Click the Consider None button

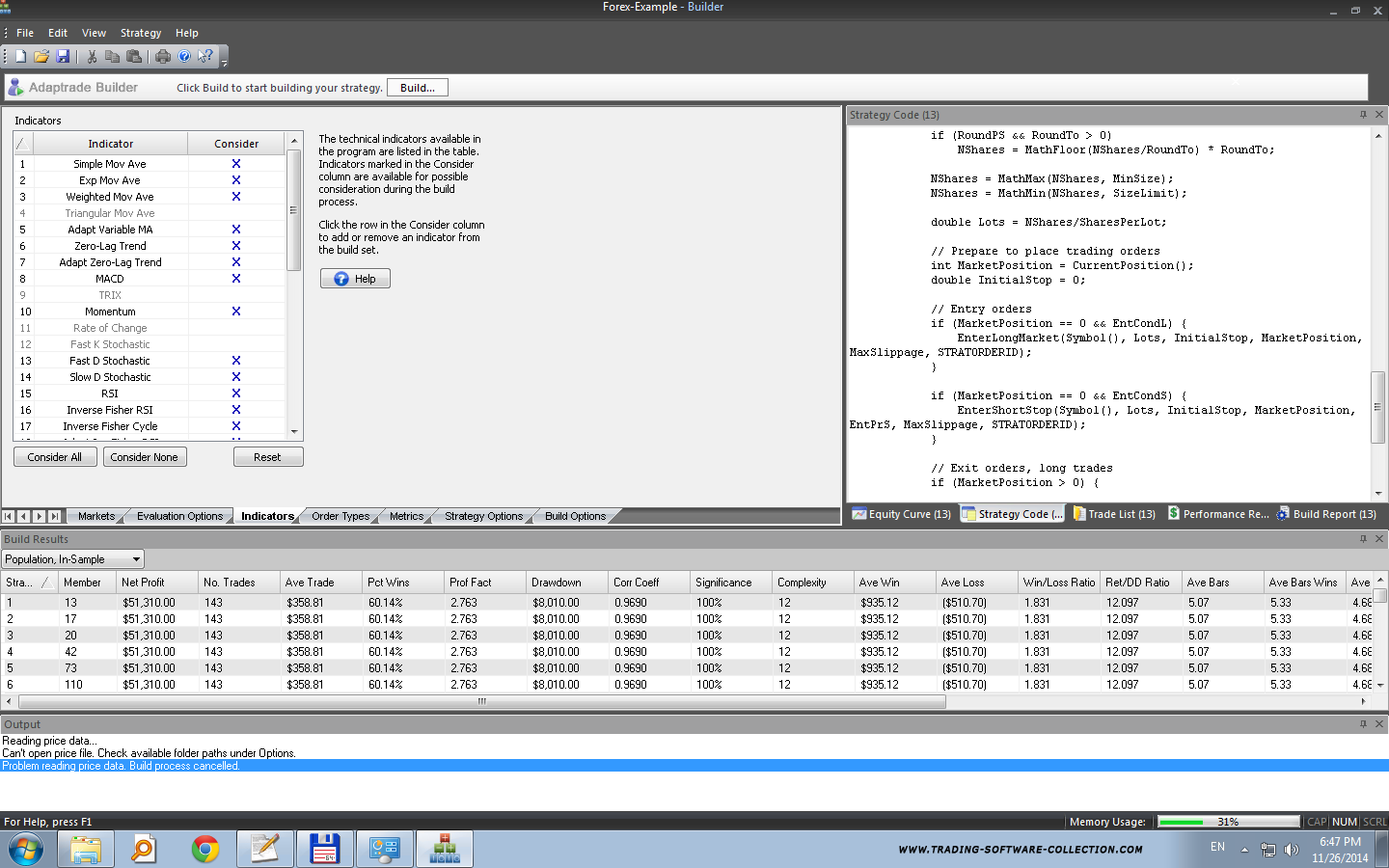[x=145, y=457]
